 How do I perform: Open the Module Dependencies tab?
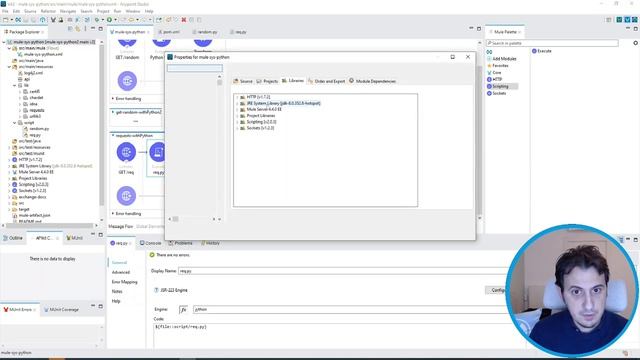coord(372,81)
